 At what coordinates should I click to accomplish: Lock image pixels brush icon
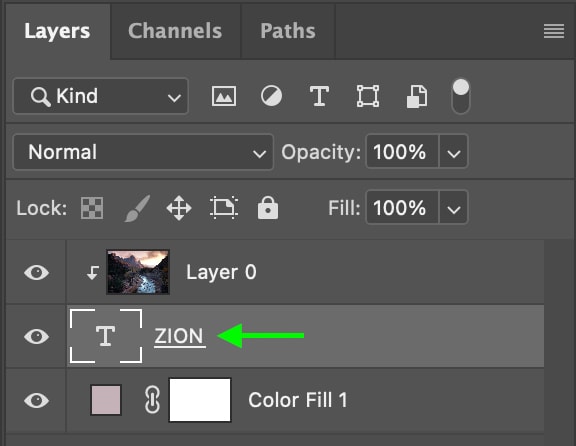coord(137,208)
